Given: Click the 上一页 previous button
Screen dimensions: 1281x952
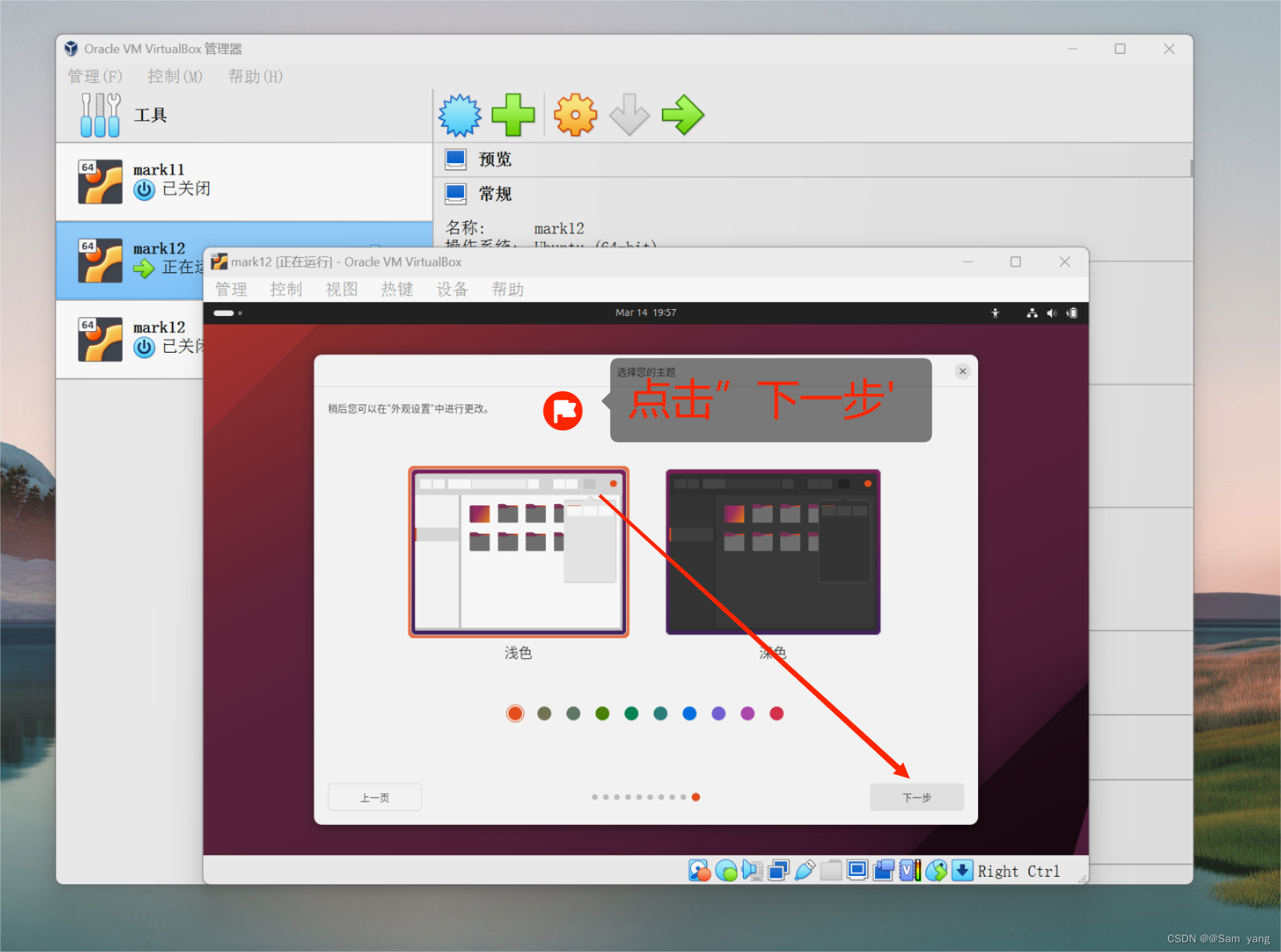Looking at the screenshot, I should [x=375, y=797].
